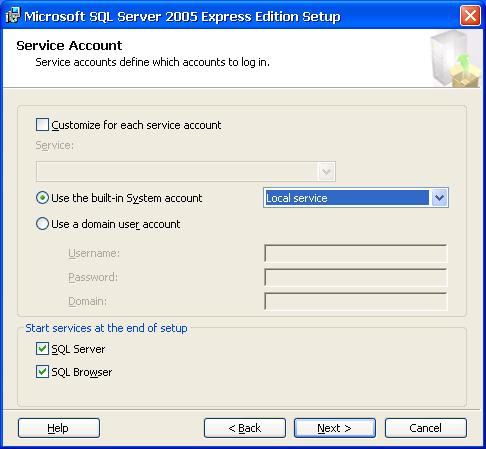Proceed with the Next button

click(x=335, y=428)
